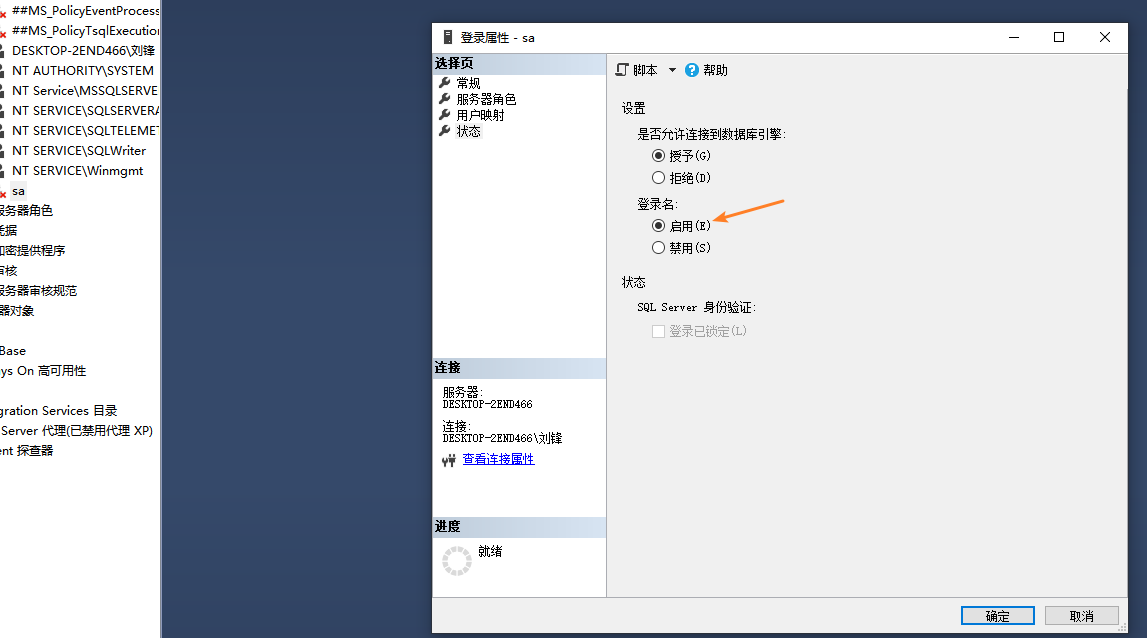
Task: Switch to the 常规 page
Action: pos(467,83)
